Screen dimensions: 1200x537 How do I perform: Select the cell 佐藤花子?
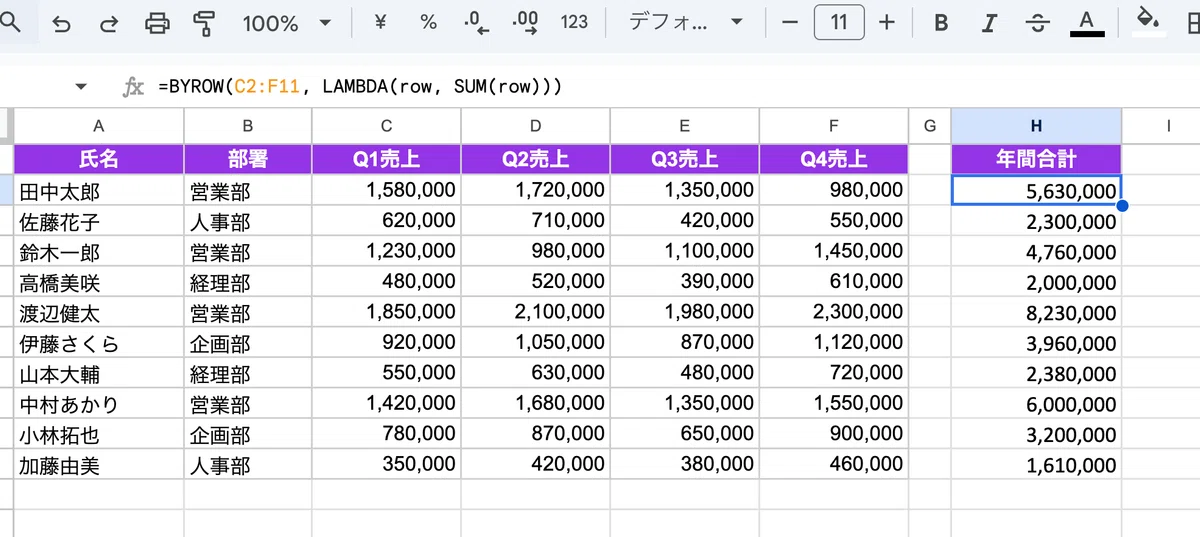(98, 221)
